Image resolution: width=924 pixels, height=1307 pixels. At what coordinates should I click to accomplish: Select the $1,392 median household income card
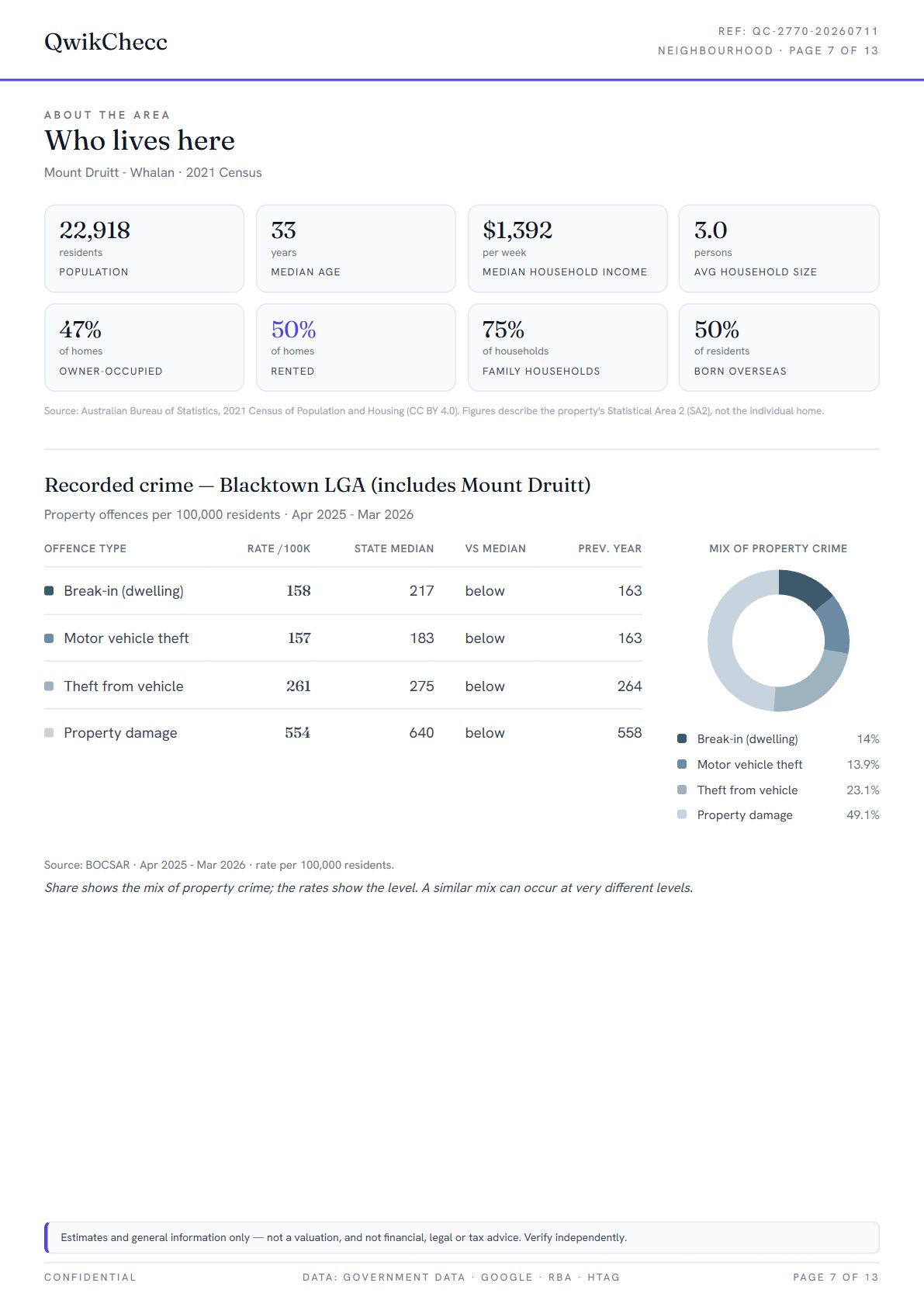tap(567, 248)
